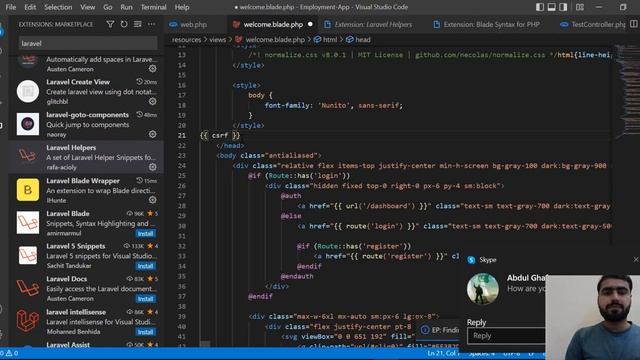The width and height of the screenshot is (640, 360).
Task: Click the filter extensions icon
Action: (110, 24)
